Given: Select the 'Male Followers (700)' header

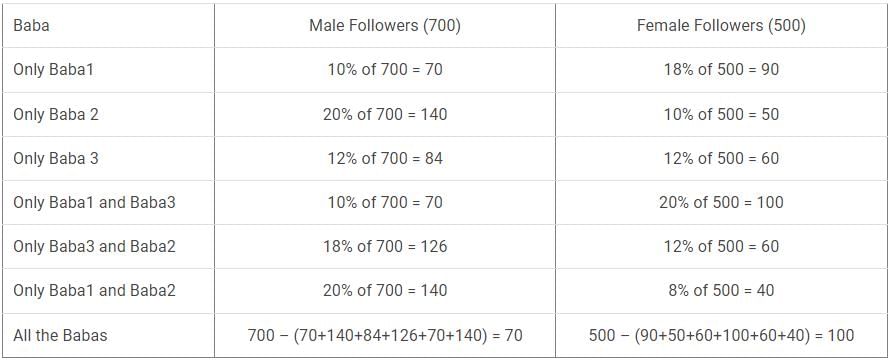Looking at the screenshot, I should (x=385, y=26).
